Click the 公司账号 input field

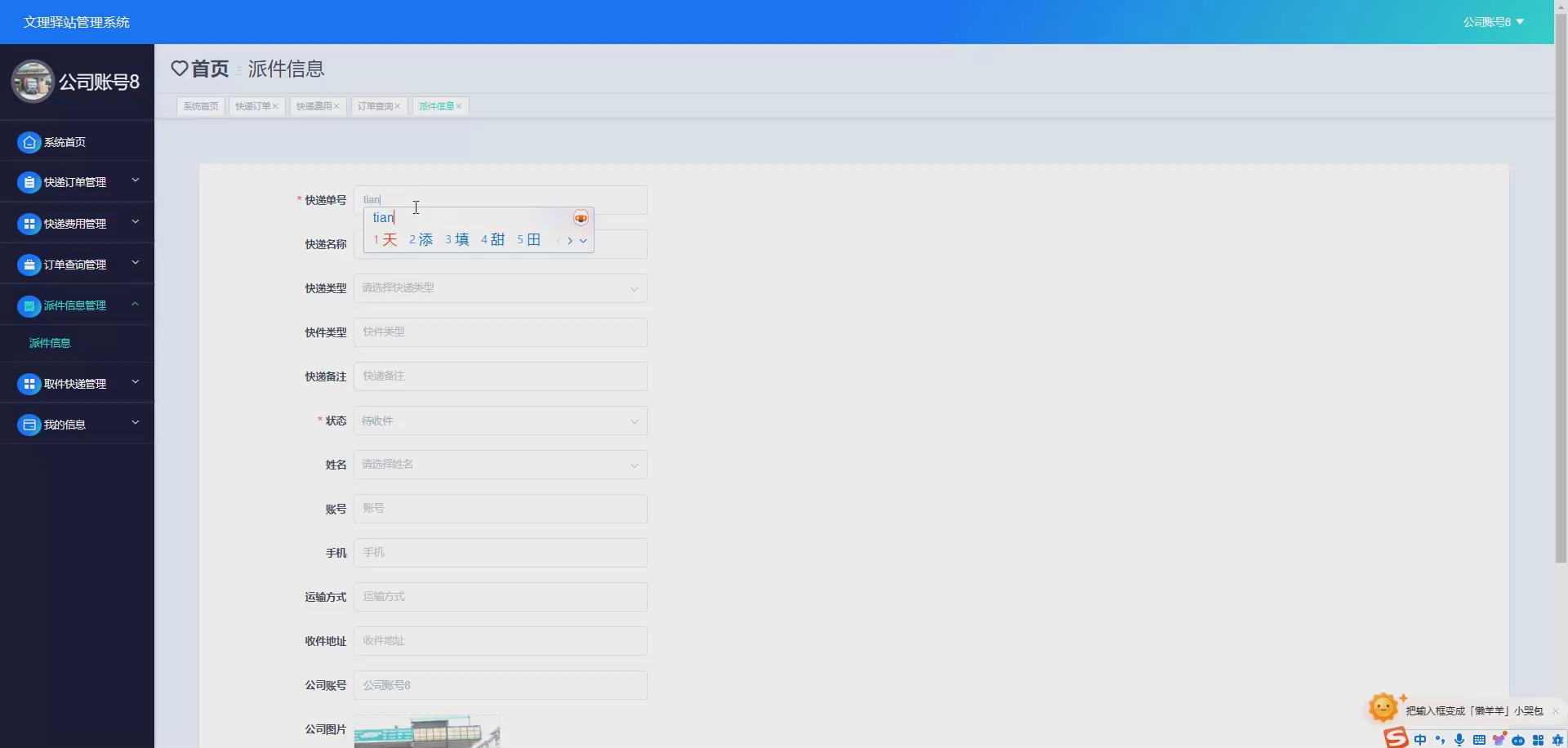coord(501,685)
